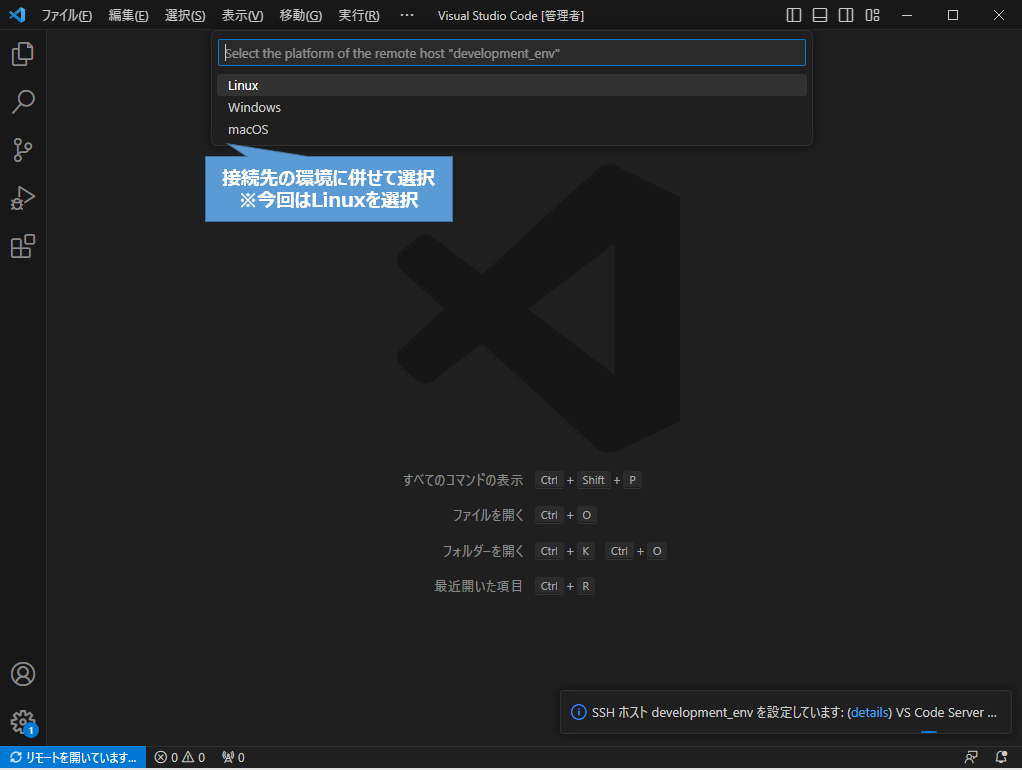Click the details link in the SSH notification
The image size is (1022, 770).
[869, 712]
